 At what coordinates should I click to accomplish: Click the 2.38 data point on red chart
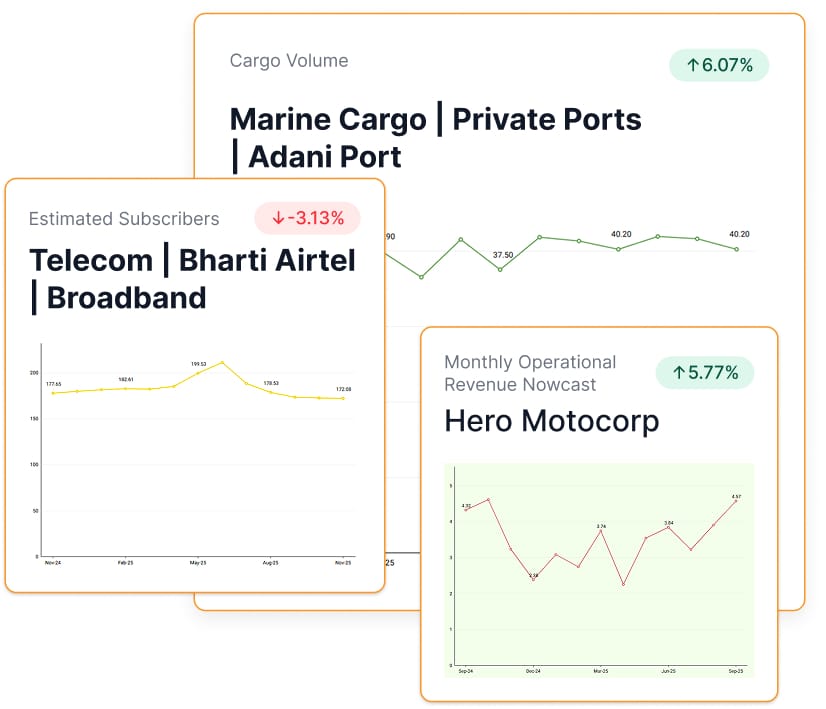(534, 579)
